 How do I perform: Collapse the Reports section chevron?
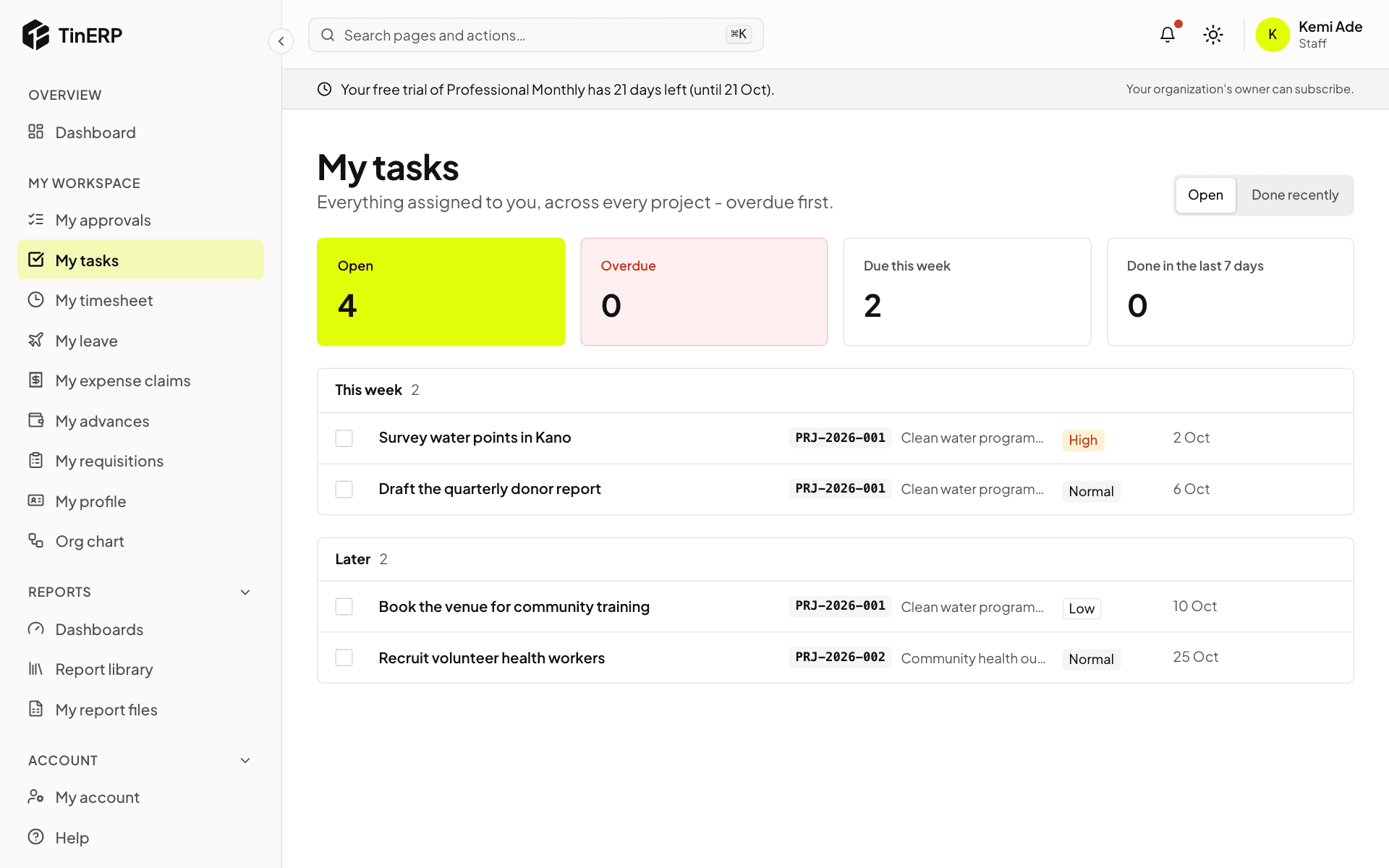click(245, 592)
